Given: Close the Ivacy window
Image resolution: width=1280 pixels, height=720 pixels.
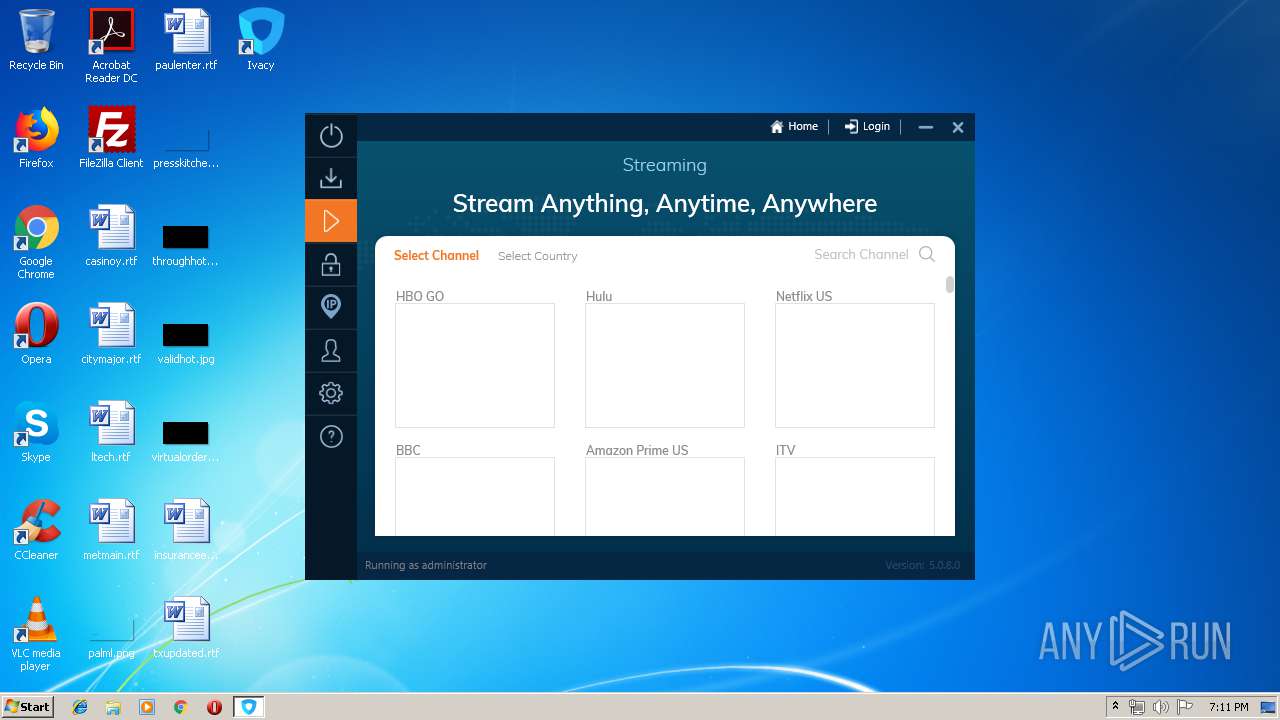Looking at the screenshot, I should tap(958, 127).
